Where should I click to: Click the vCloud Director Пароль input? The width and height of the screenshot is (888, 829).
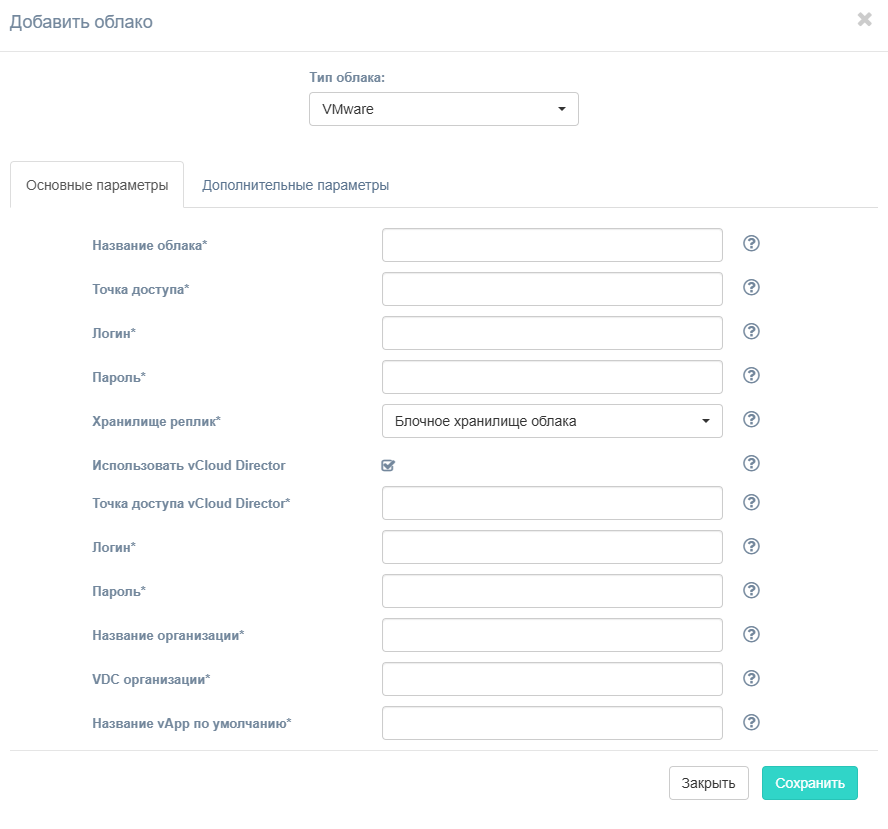[x=552, y=591]
